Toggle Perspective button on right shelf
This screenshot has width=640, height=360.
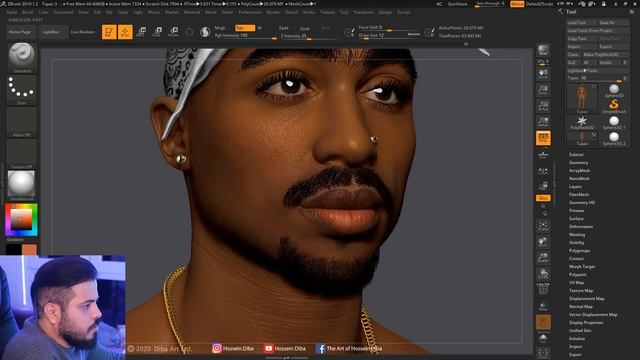[543, 138]
